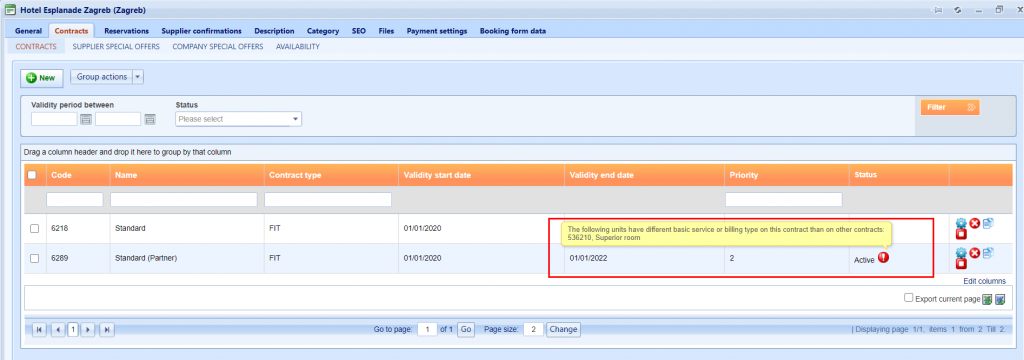Delete contract 6289 with red X icon
Image resolution: width=1024 pixels, height=360 pixels.
(974, 253)
